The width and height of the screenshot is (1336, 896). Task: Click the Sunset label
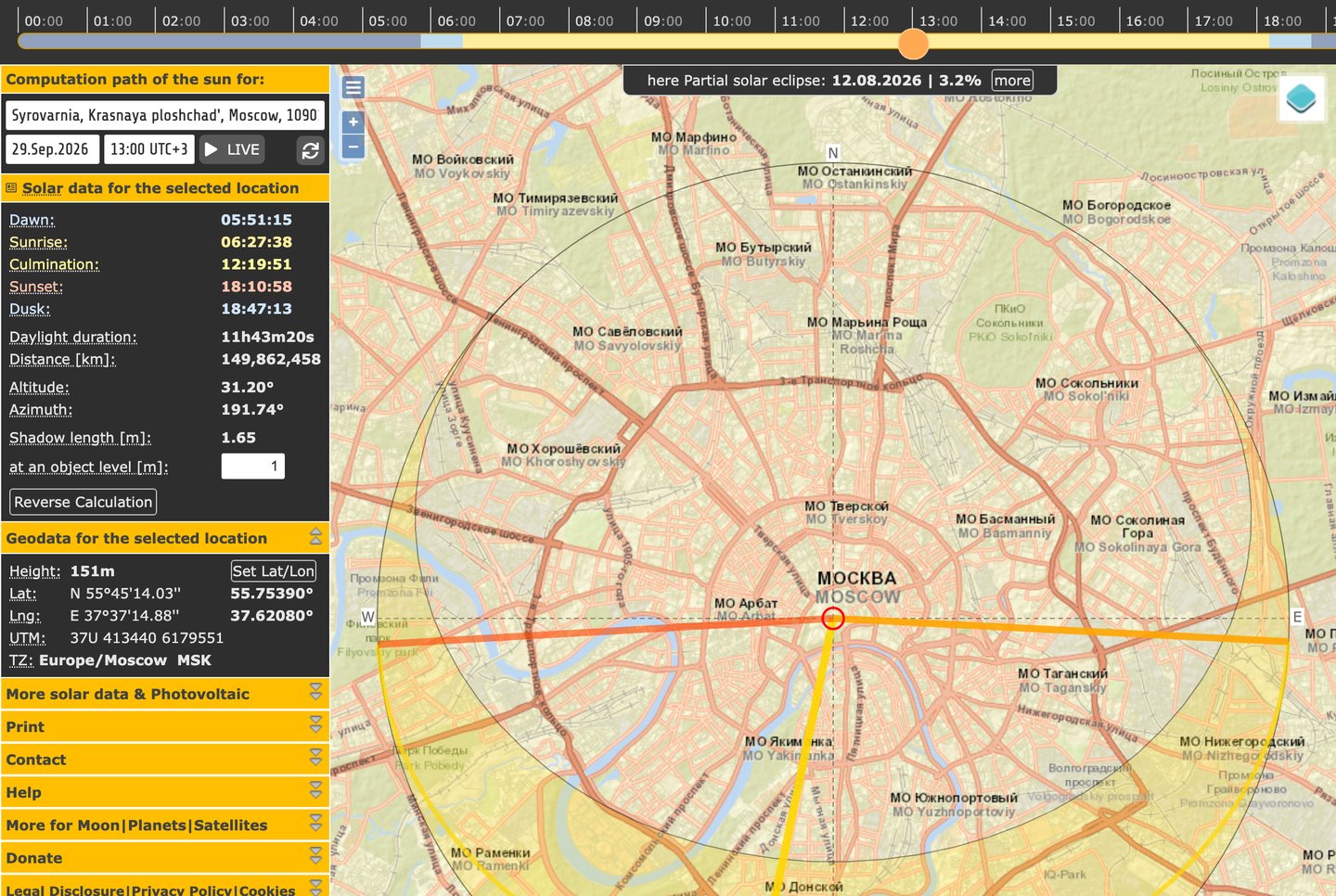(36, 287)
